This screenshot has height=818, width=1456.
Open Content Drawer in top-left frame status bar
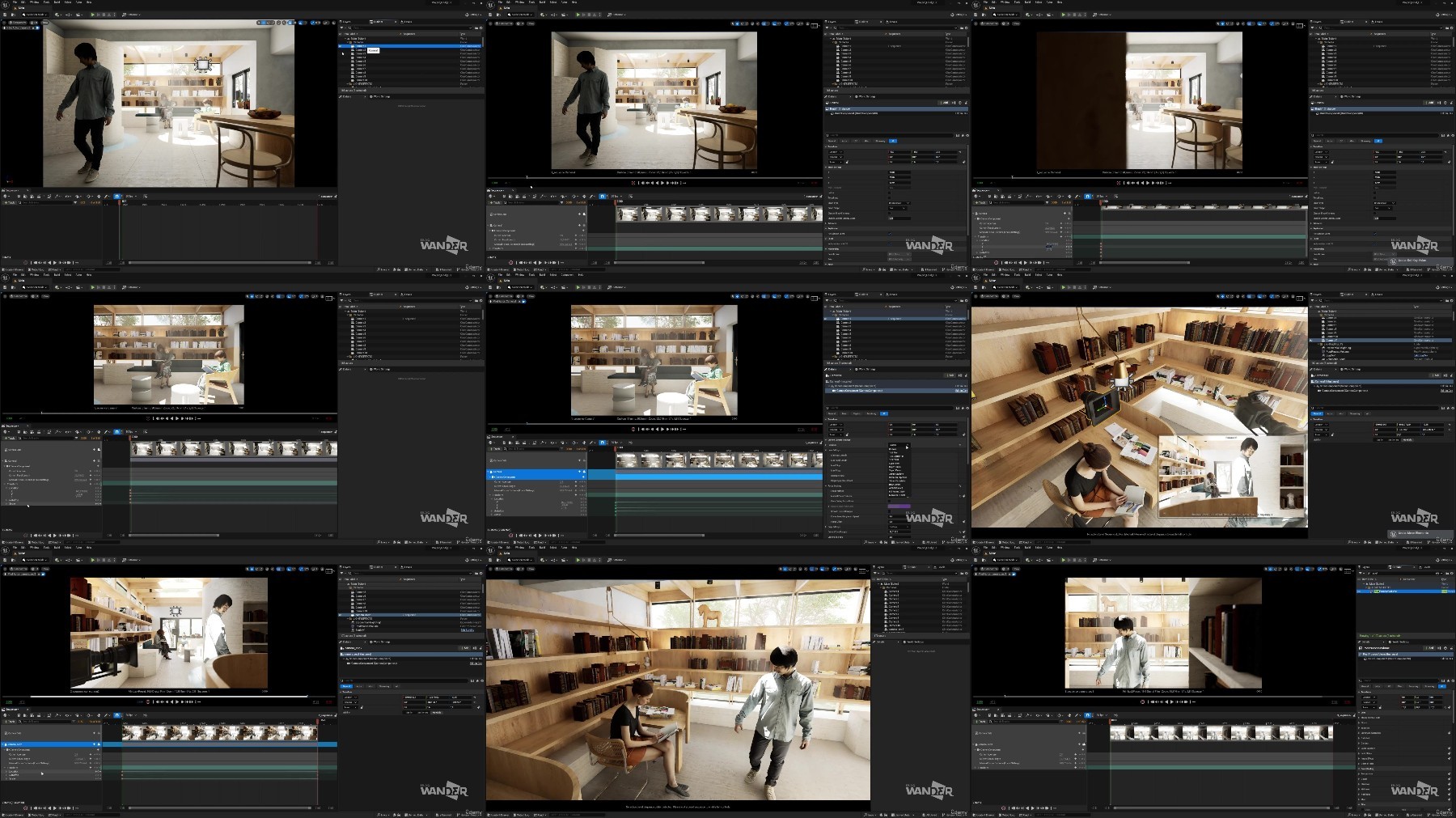[14, 269]
